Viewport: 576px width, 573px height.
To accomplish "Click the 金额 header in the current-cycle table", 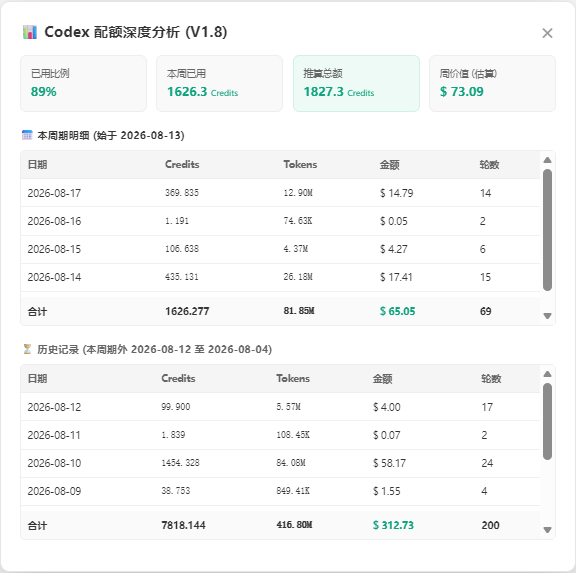I will (389, 165).
